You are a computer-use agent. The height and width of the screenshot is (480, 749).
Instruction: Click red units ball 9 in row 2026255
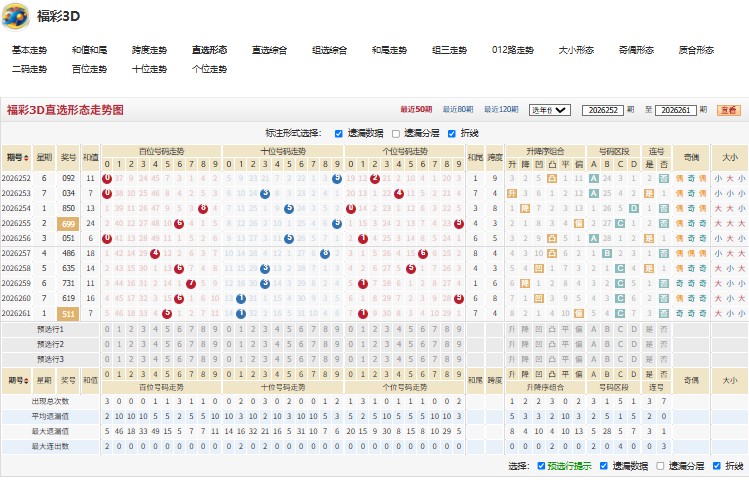459,224
